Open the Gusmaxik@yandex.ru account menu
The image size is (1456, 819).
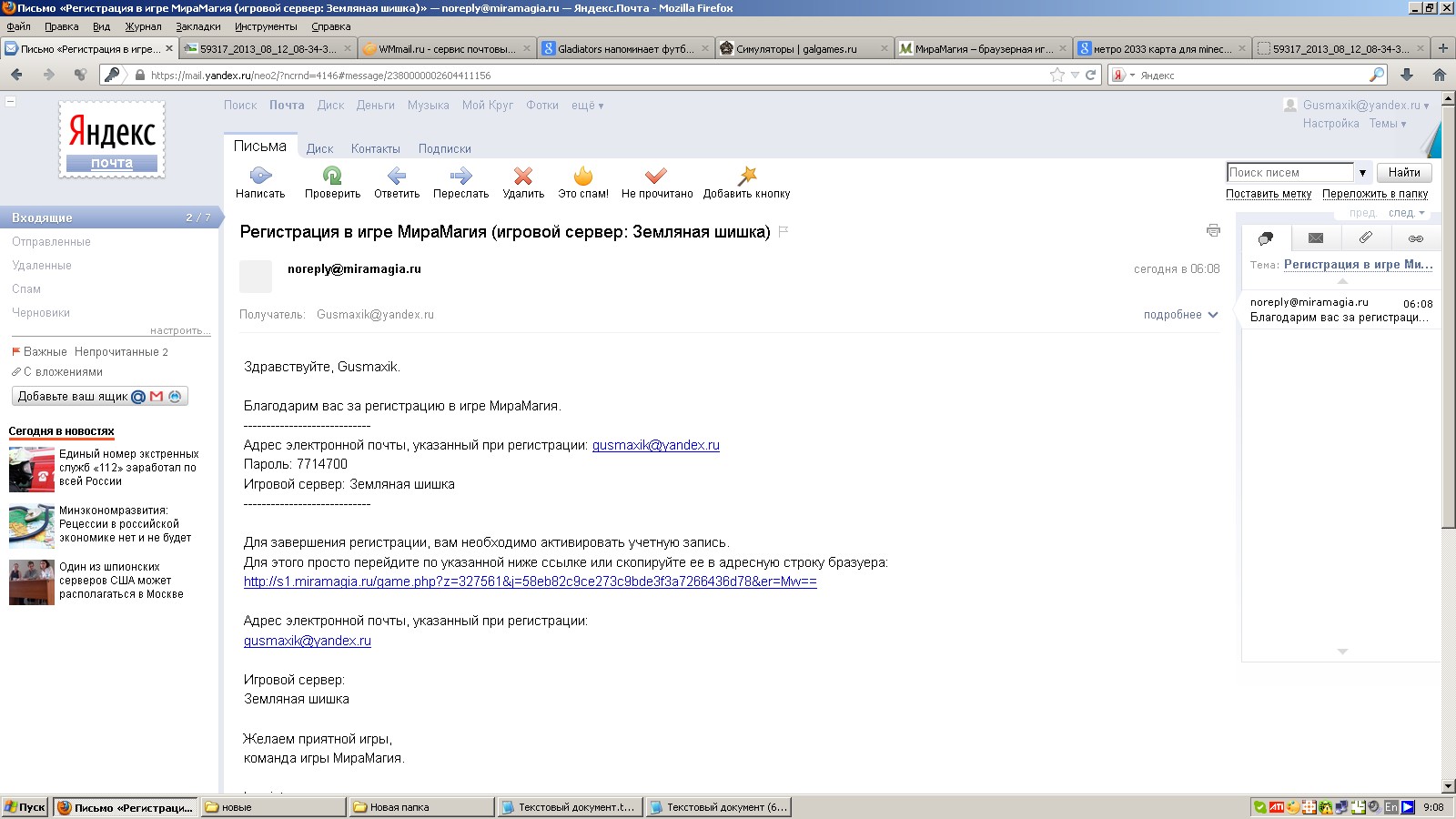pos(1365,105)
